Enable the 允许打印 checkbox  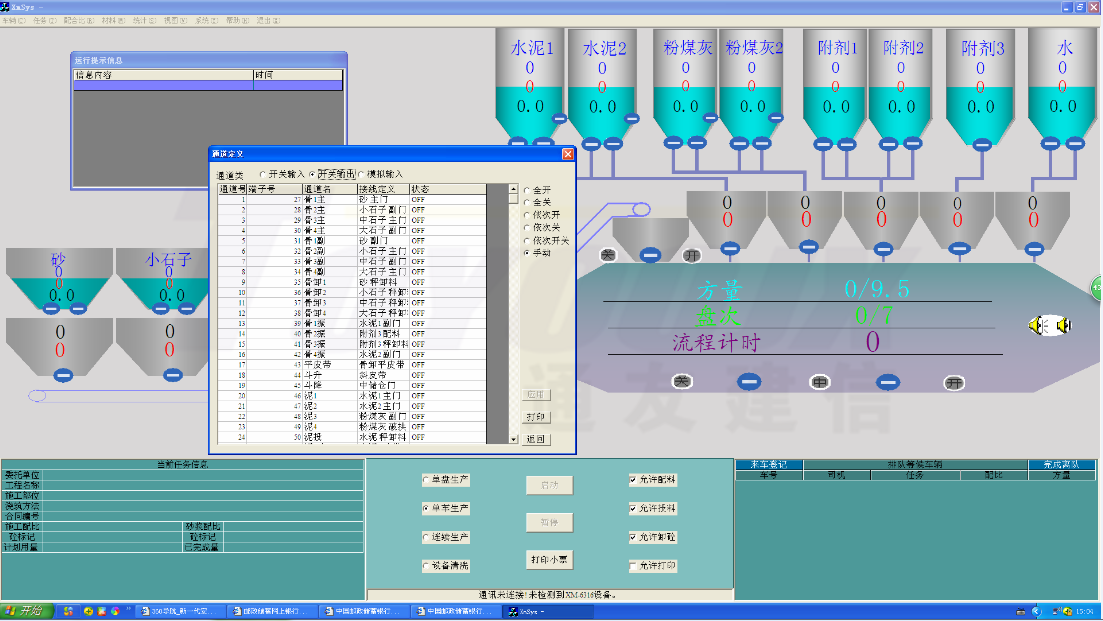(633, 566)
